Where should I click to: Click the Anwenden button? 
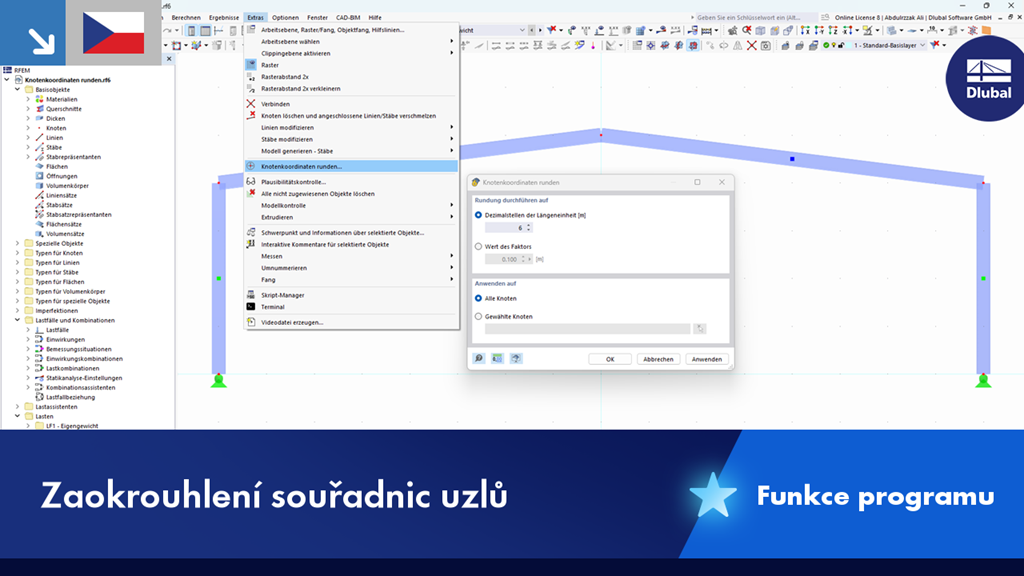click(707, 359)
